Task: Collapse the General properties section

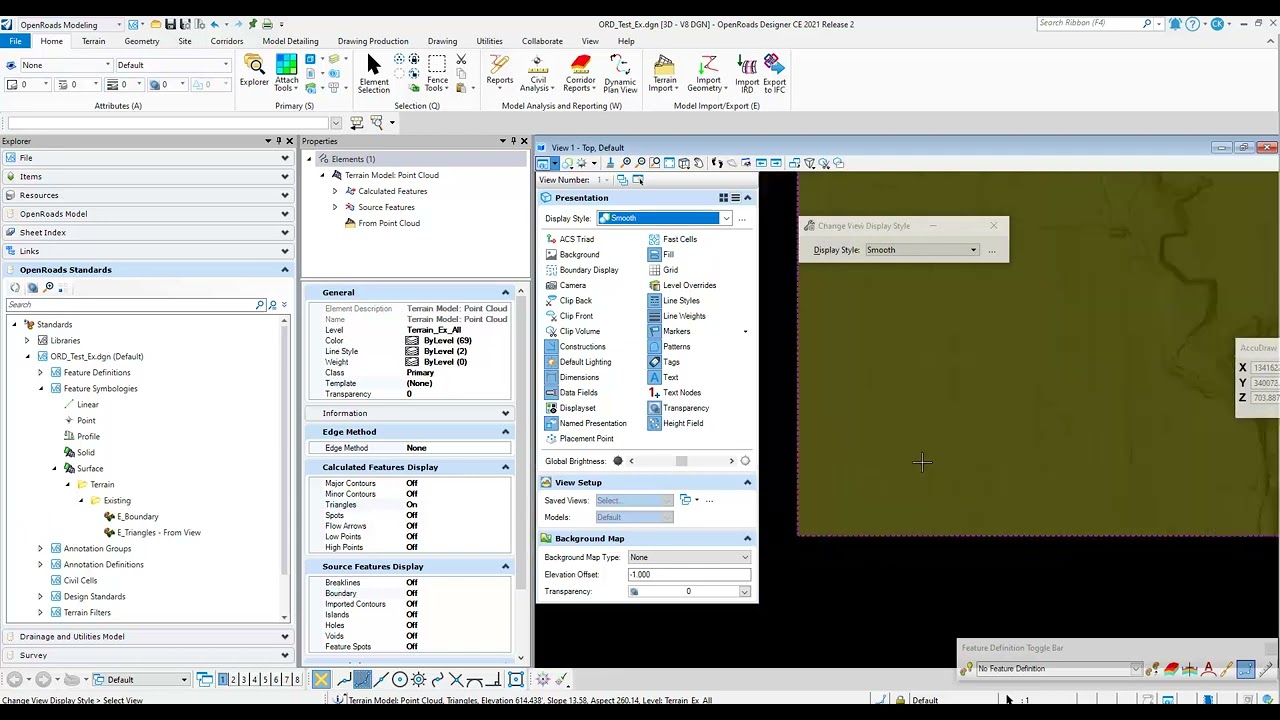Action: click(x=505, y=292)
